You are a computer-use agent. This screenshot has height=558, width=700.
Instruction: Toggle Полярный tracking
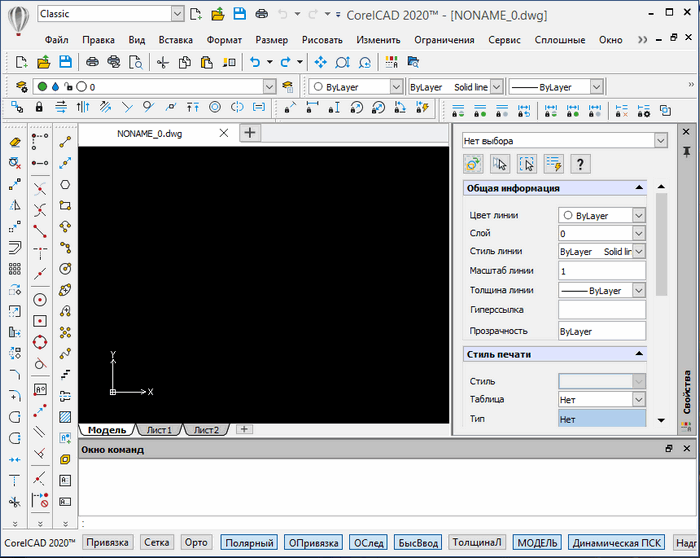[x=249, y=542]
